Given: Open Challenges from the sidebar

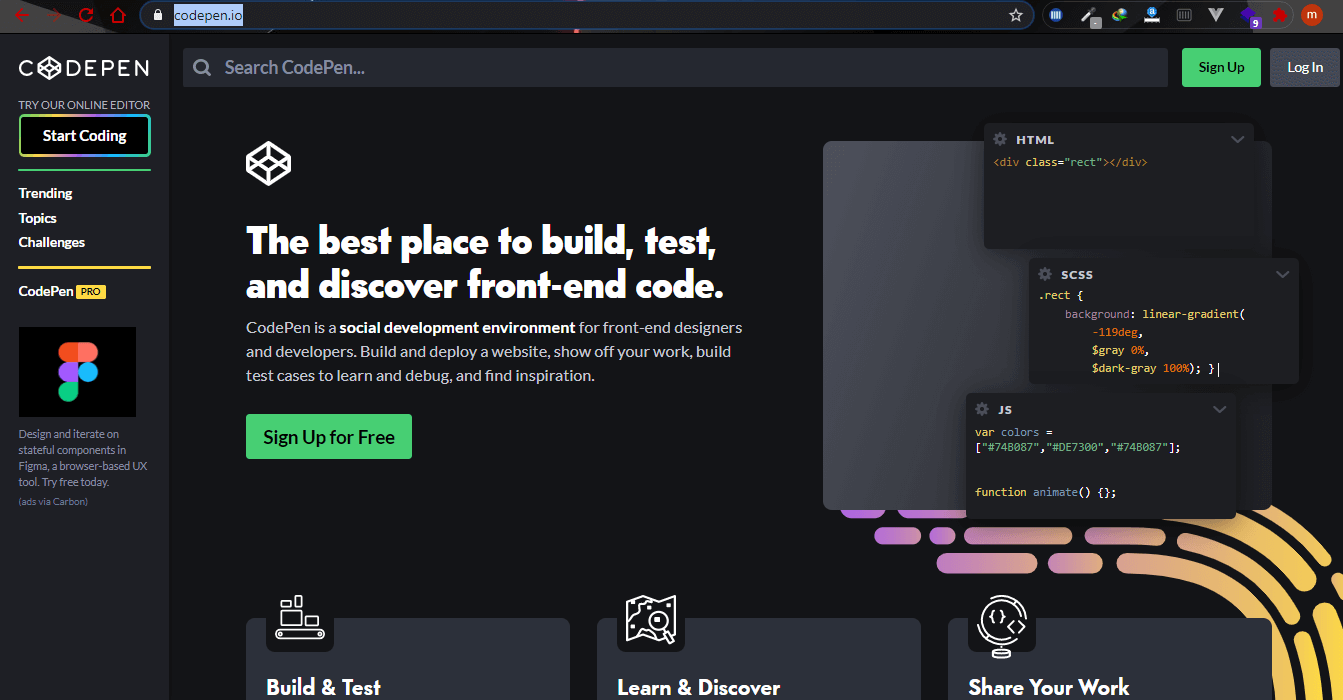Looking at the screenshot, I should (x=52, y=242).
